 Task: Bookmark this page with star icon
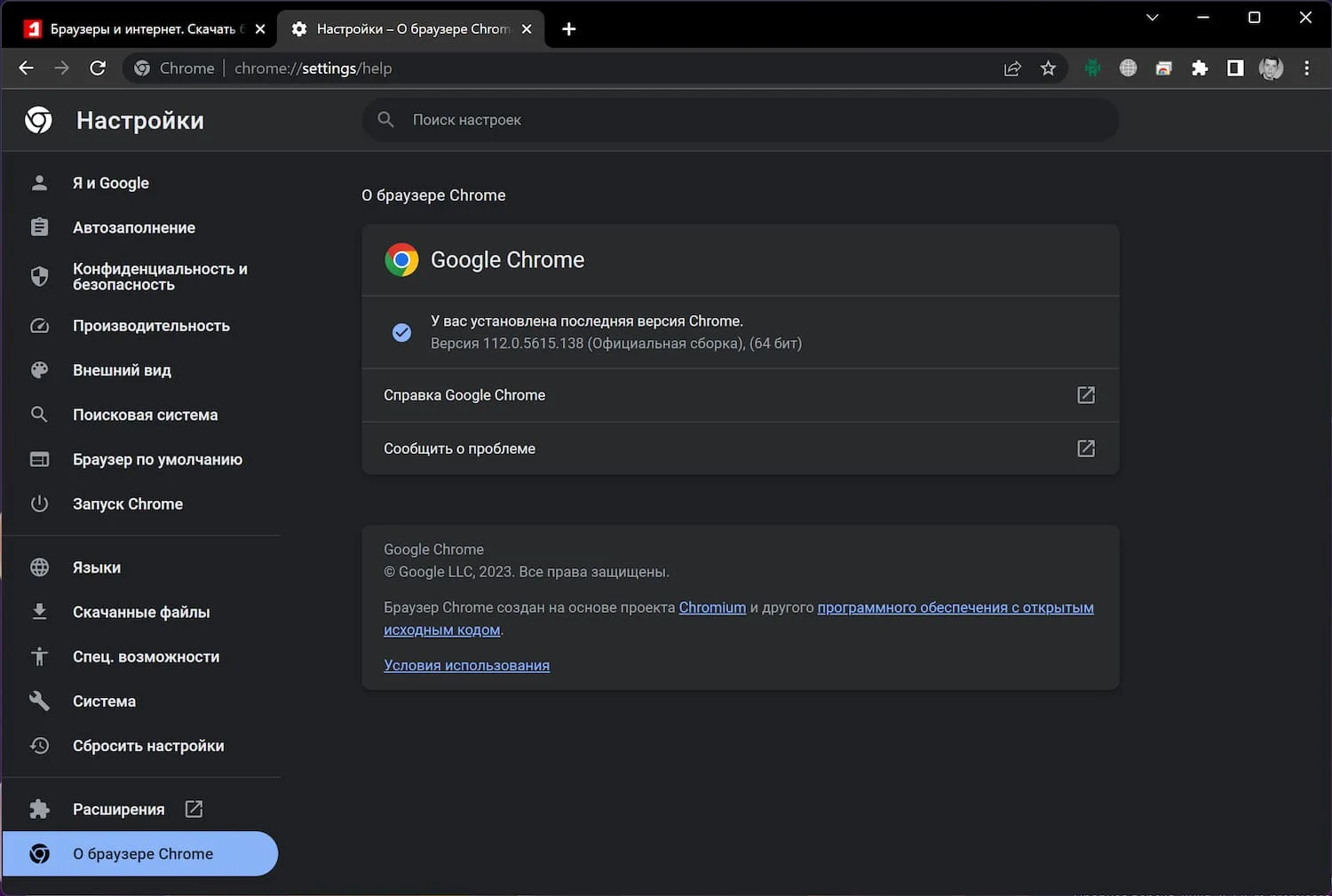point(1048,68)
